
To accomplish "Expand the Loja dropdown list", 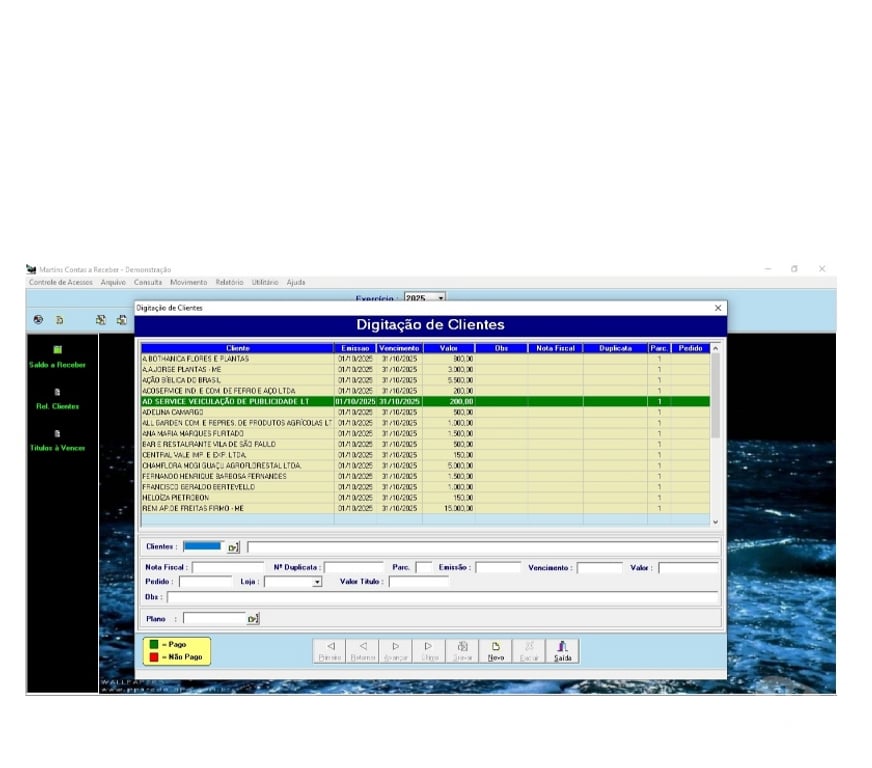I will coord(317,582).
